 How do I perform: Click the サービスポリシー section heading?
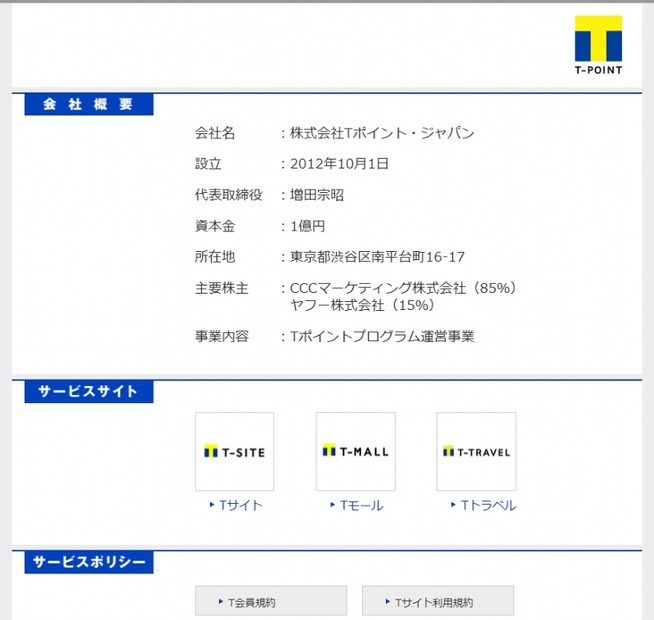click(89, 562)
